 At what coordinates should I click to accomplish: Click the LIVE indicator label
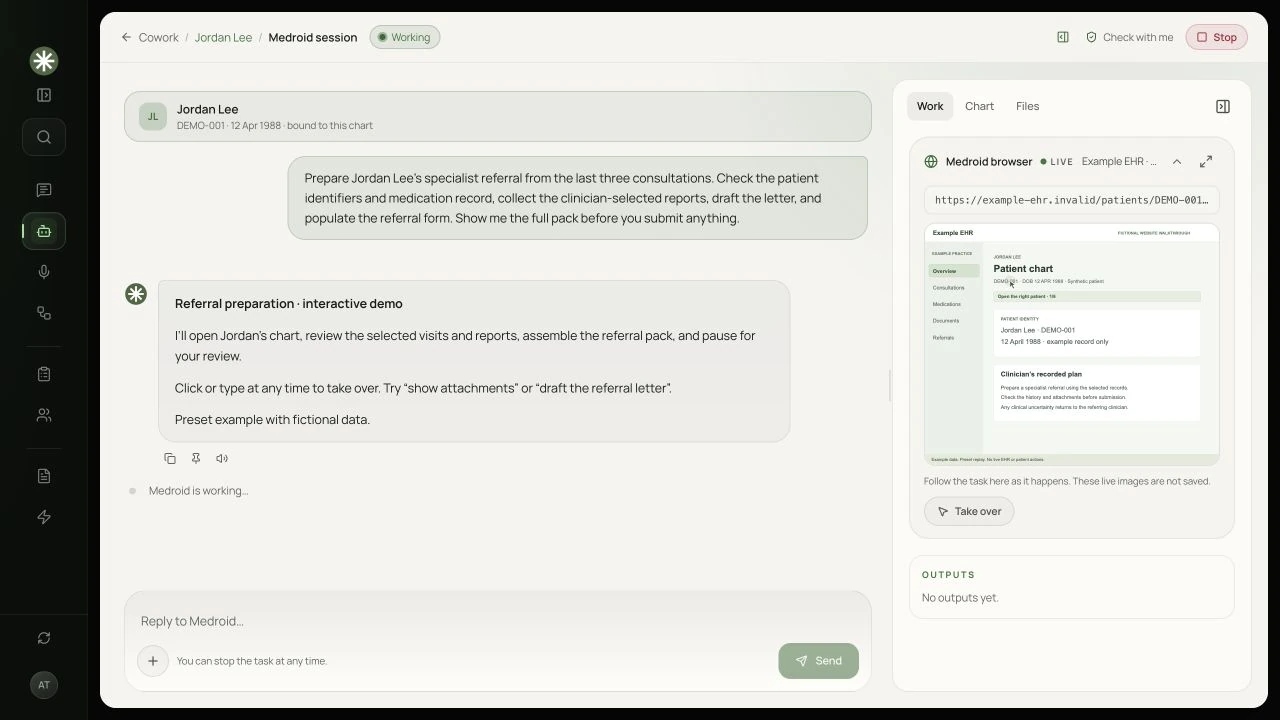1057,161
